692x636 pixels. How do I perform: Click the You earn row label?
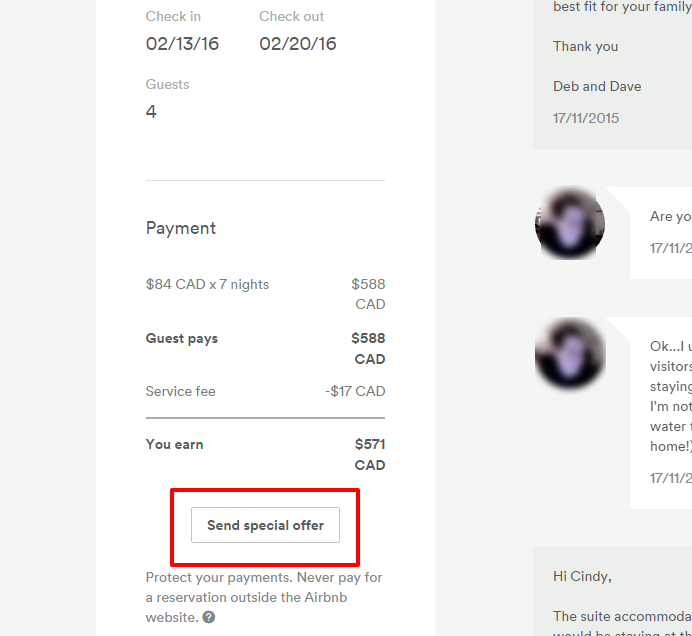pos(175,444)
